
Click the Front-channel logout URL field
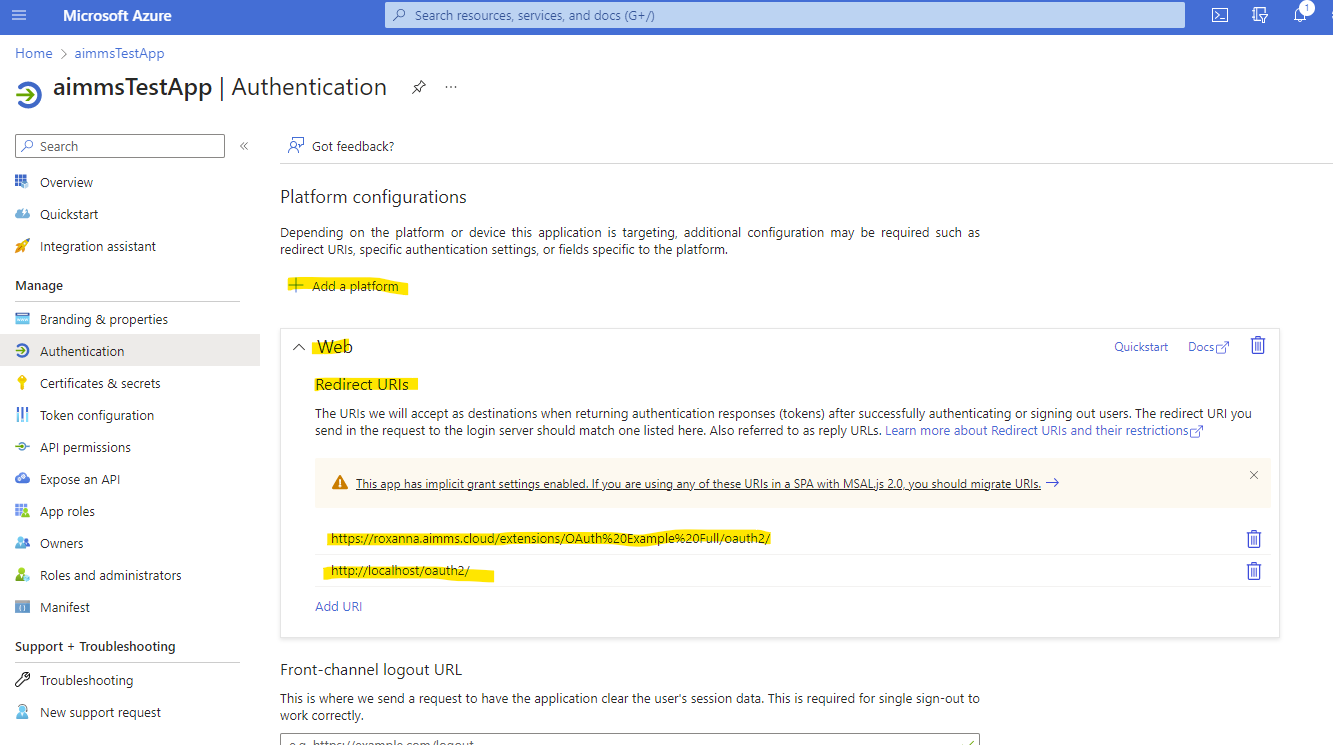pyautogui.click(x=630, y=741)
